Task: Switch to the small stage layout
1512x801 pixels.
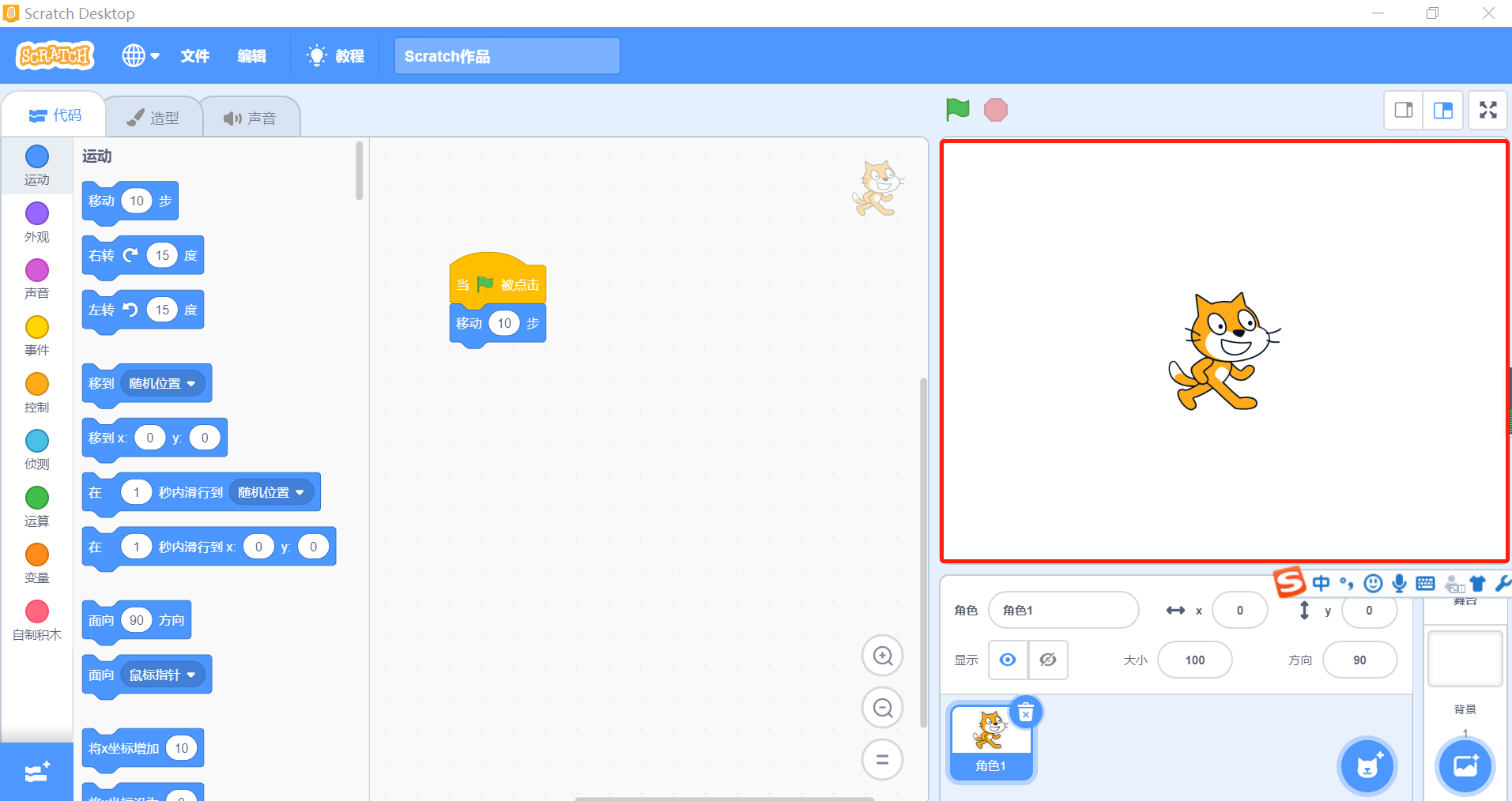Action: 1404,111
